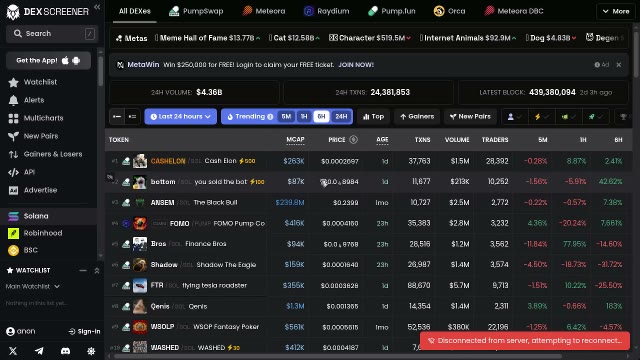Click the New Pairs filter button
This screenshot has height=360, width=640.
coord(470,117)
